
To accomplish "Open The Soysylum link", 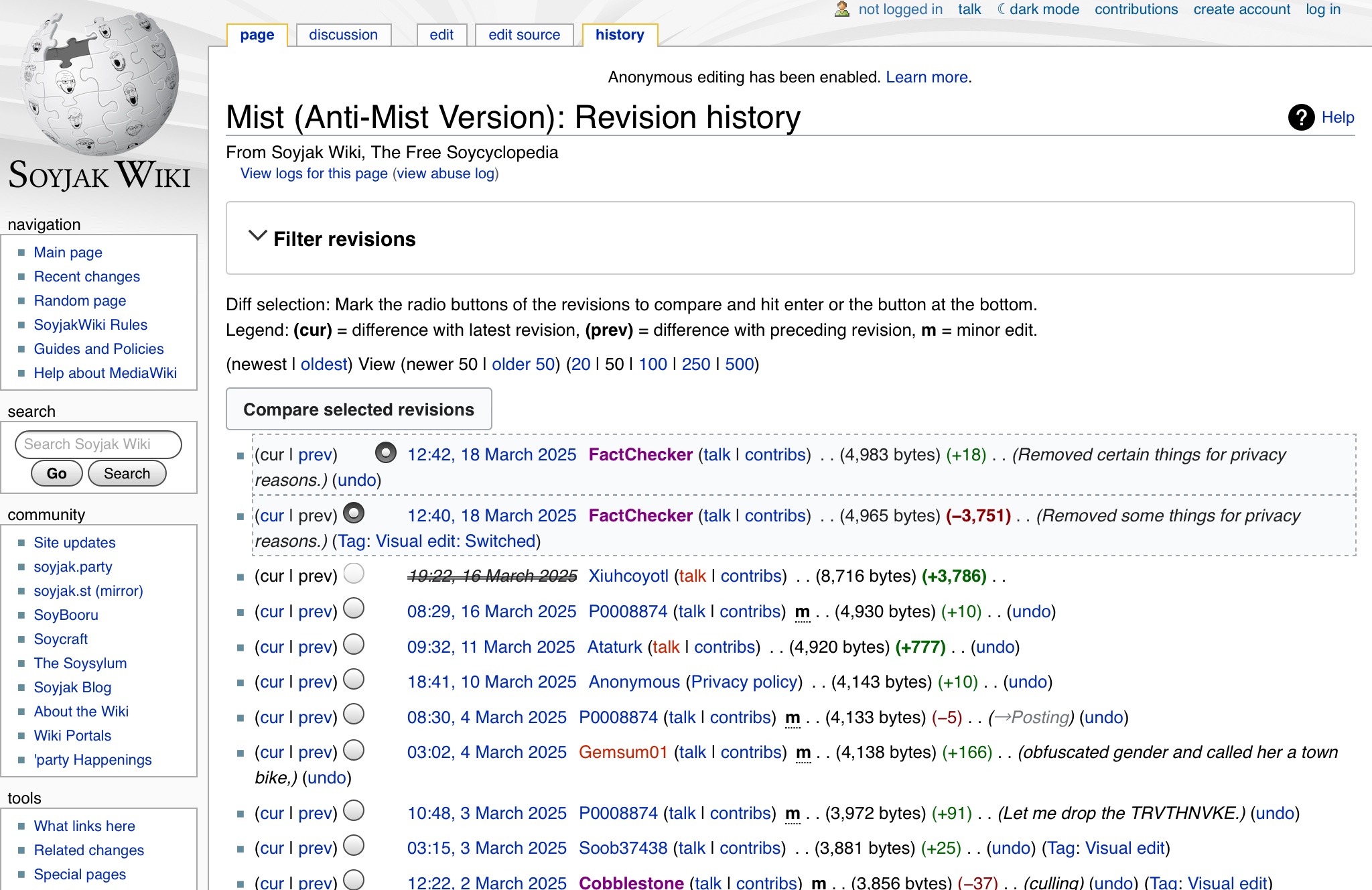I will (x=80, y=663).
